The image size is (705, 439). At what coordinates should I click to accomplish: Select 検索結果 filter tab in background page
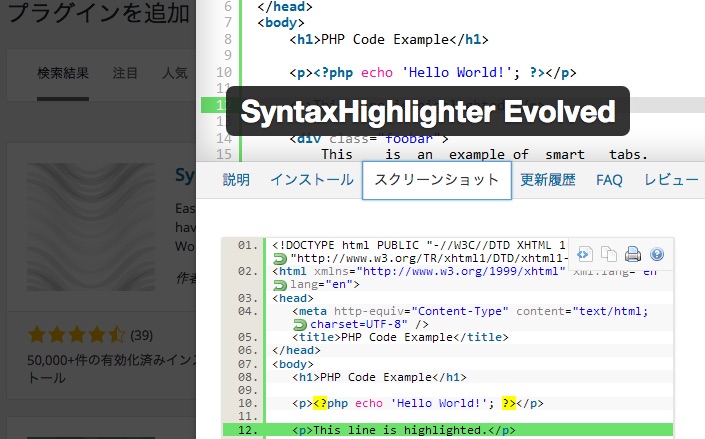(63, 73)
